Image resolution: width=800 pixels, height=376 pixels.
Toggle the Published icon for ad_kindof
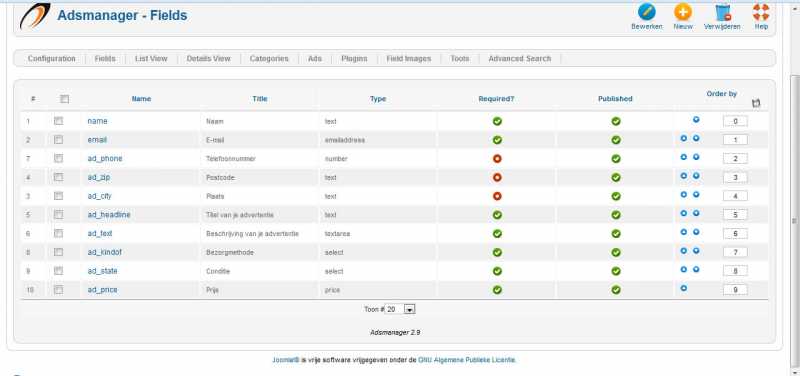tap(616, 253)
